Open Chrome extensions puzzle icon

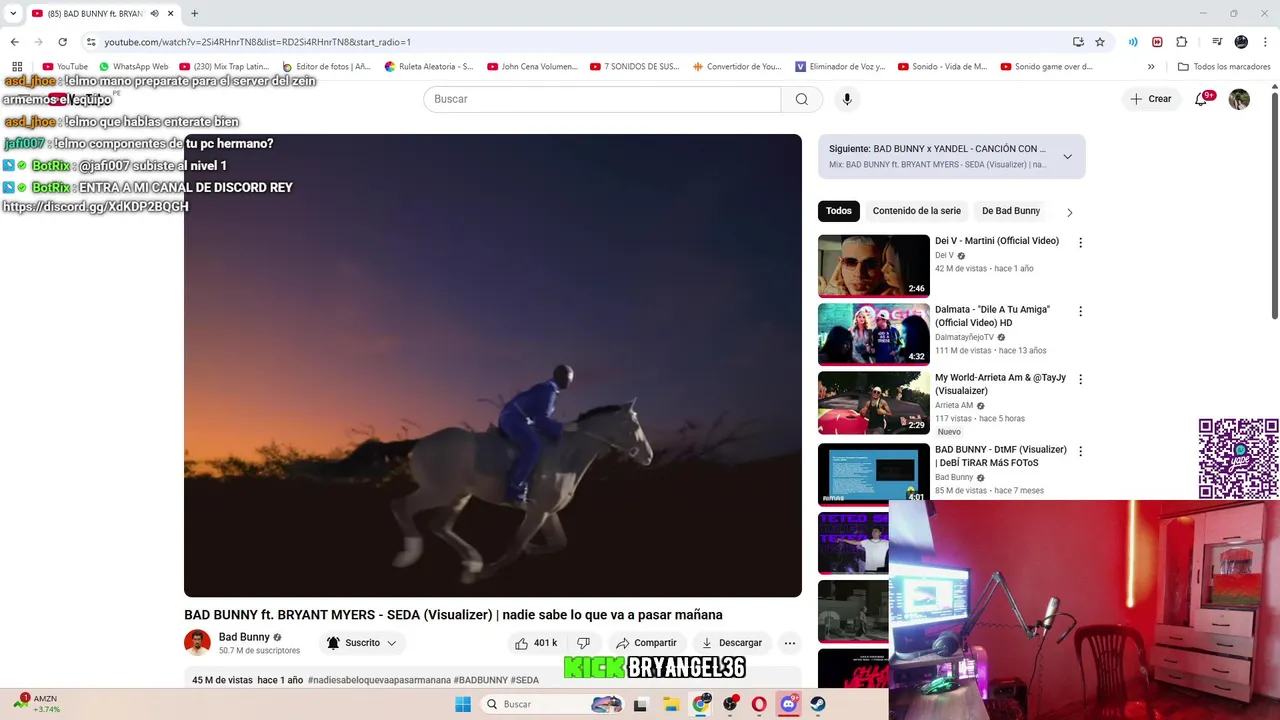(x=1182, y=42)
